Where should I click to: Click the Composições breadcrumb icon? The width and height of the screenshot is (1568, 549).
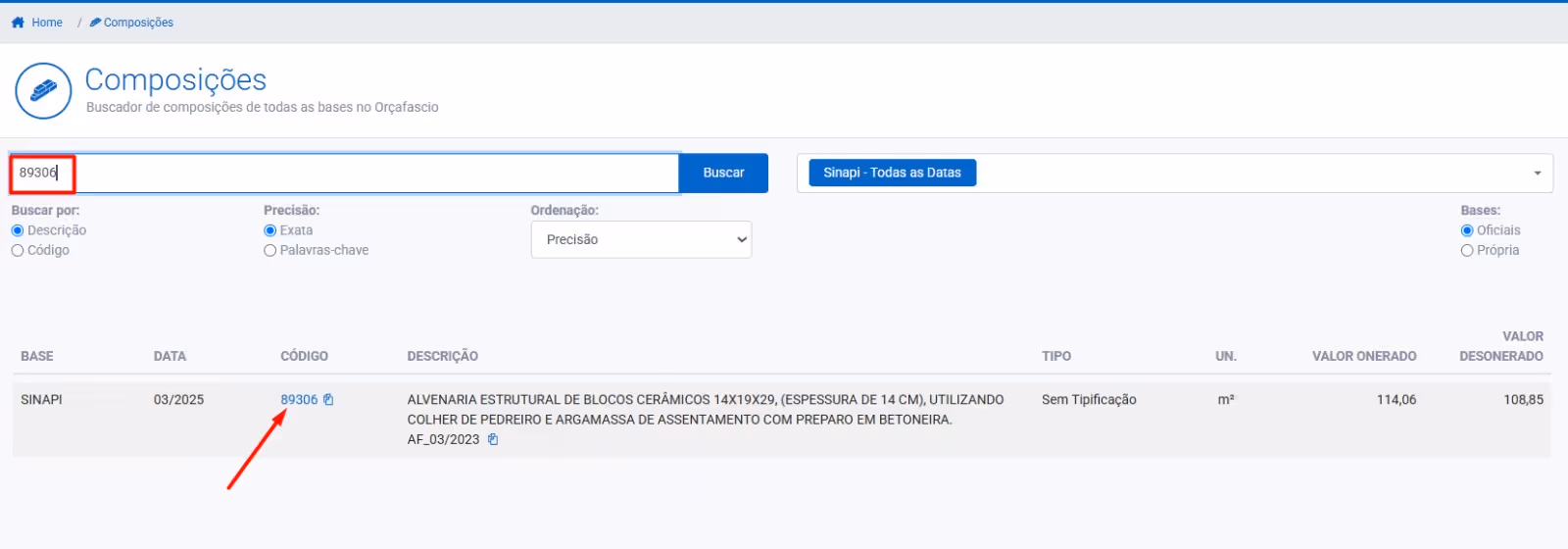click(95, 23)
